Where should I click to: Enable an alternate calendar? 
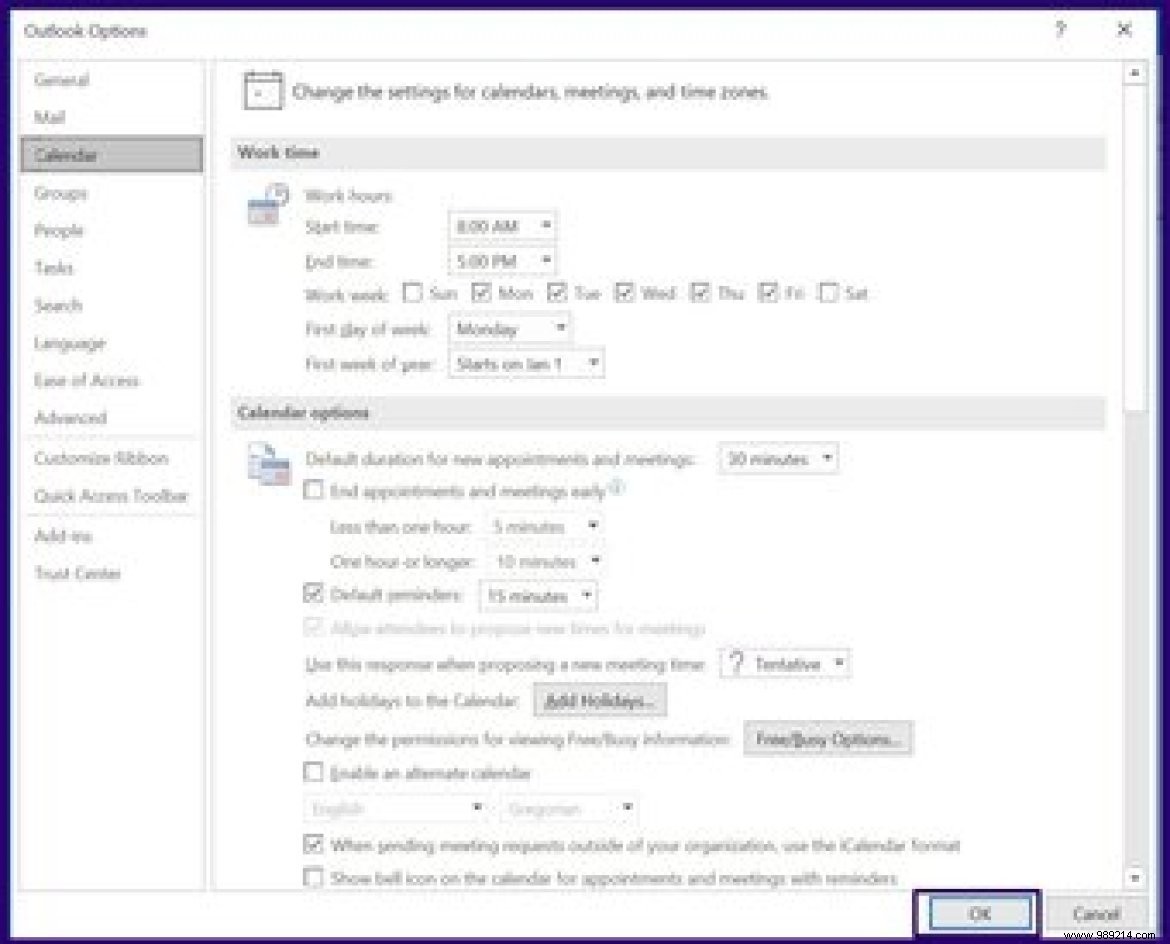pyautogui.click(x=312, y=773)
